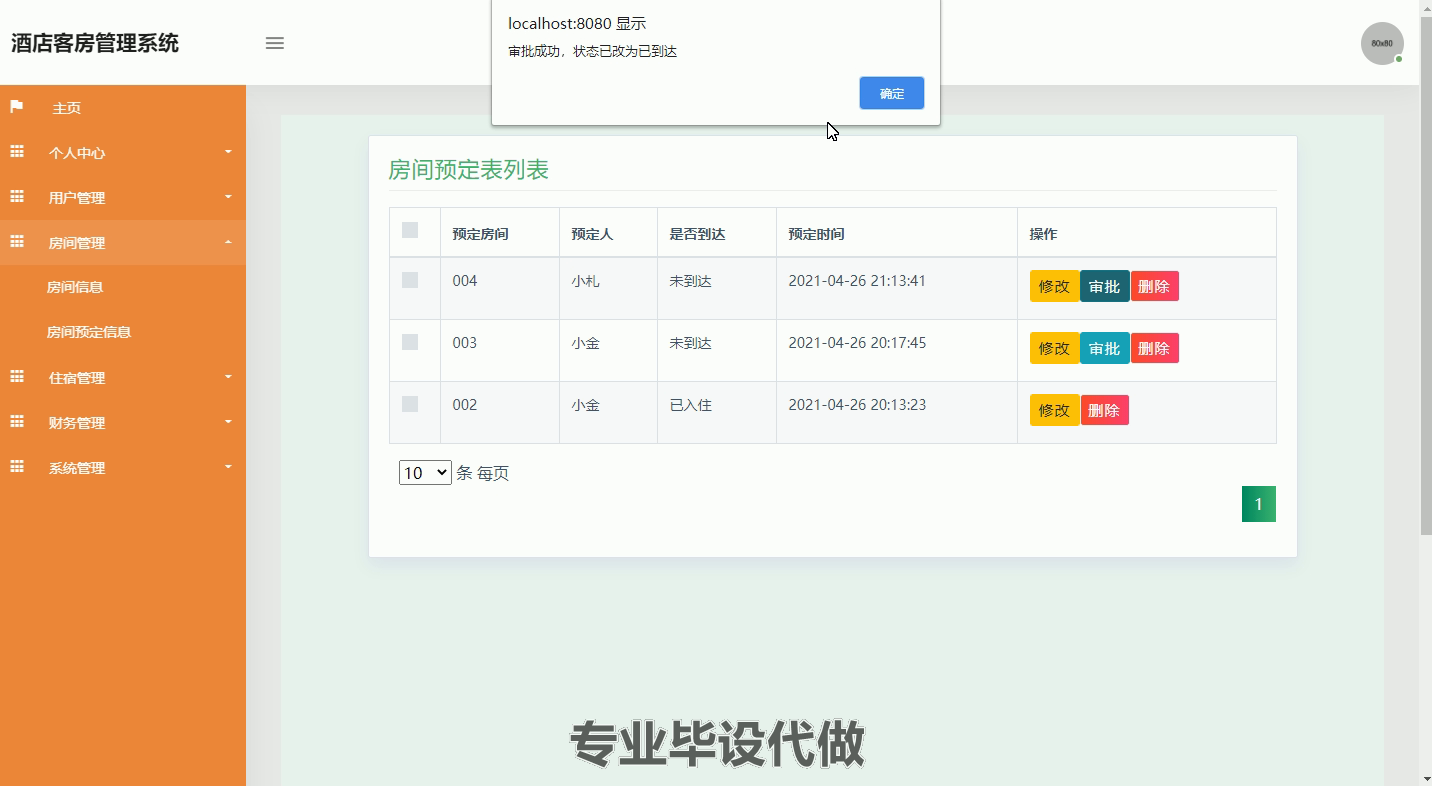Click 修改 for room 004
The width and height of the screenshot is (1432, 786).
click(x=1054, y=286)
